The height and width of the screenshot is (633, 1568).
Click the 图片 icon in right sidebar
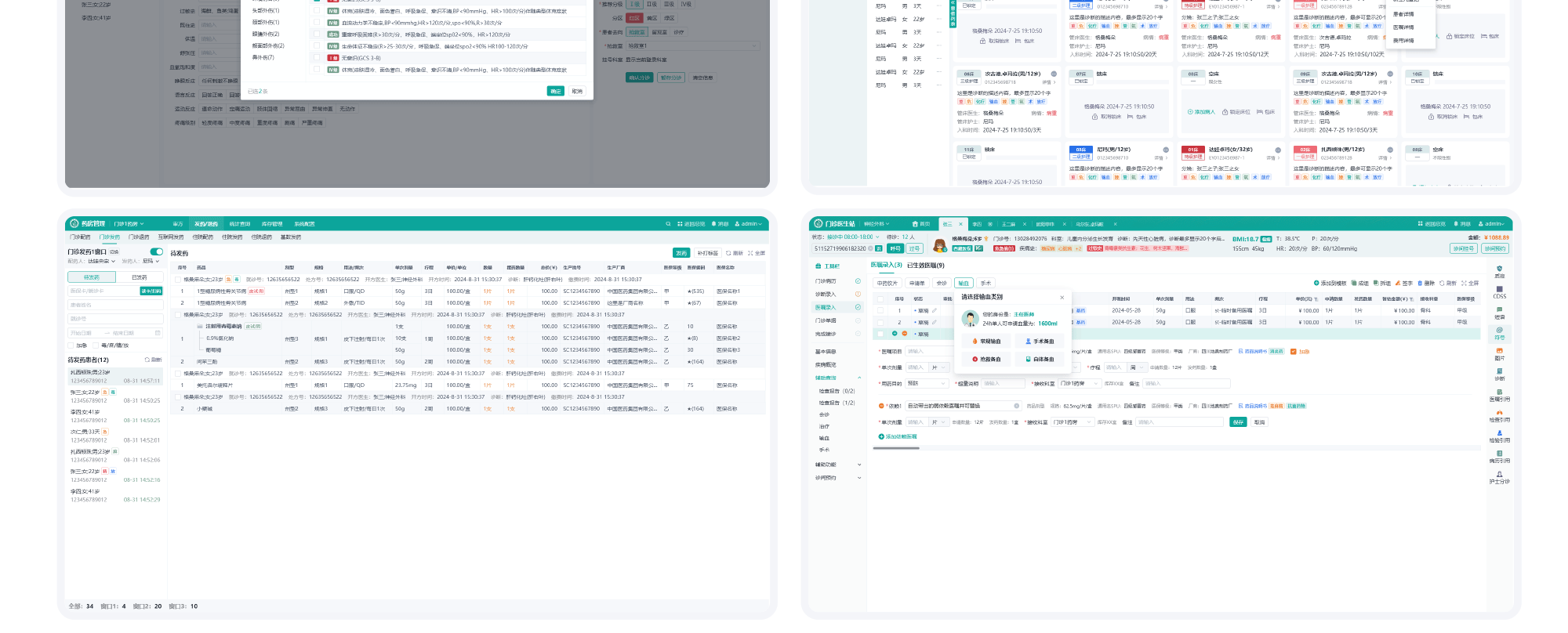[x=1499, y=353]
